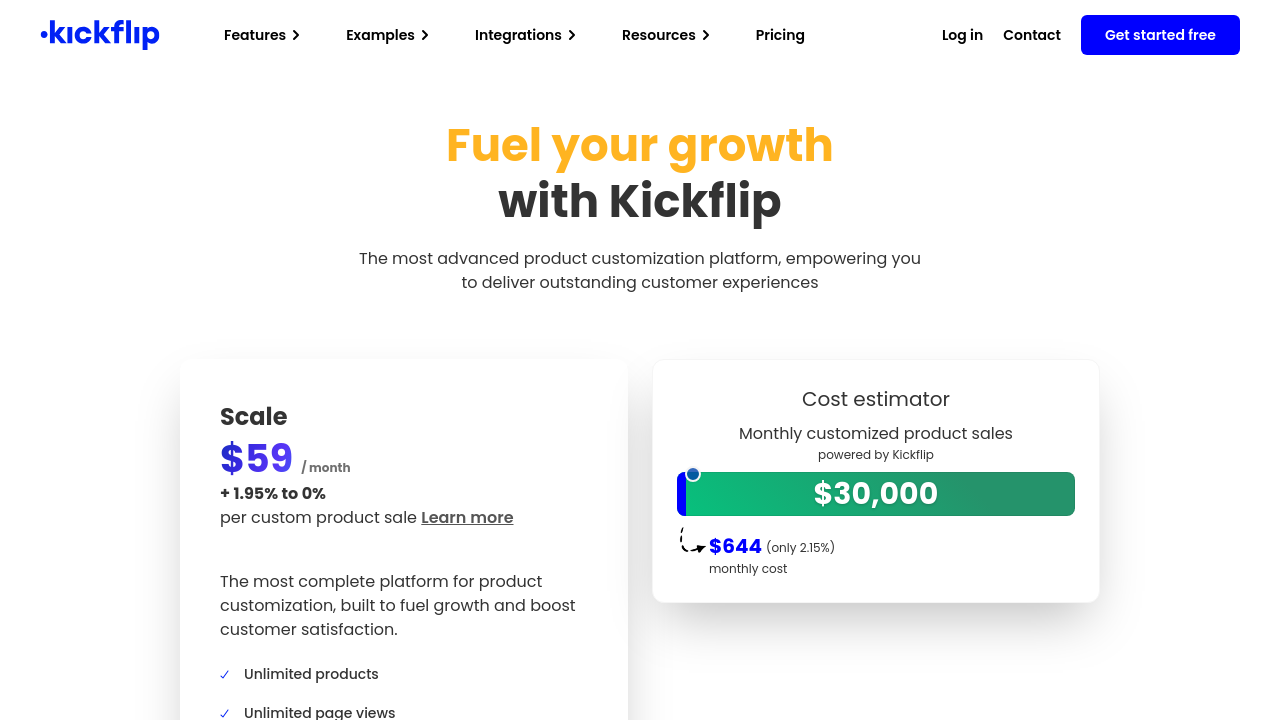The height and width of the screenshot is (720, 1280).
Task: Expand the Features menu
Action: 255,35
